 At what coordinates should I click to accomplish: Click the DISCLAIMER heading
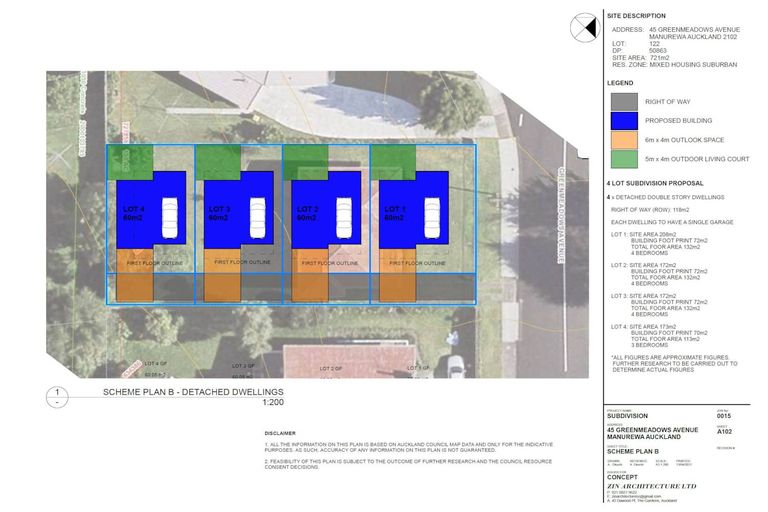pyautogui.click(x=283, y=434)
